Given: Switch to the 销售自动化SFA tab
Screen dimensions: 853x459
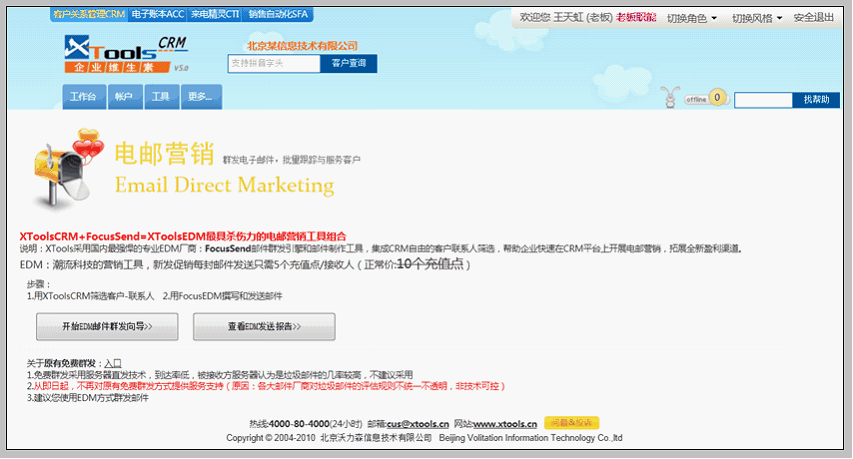Looking at the screenshot, I should point(275,15).
